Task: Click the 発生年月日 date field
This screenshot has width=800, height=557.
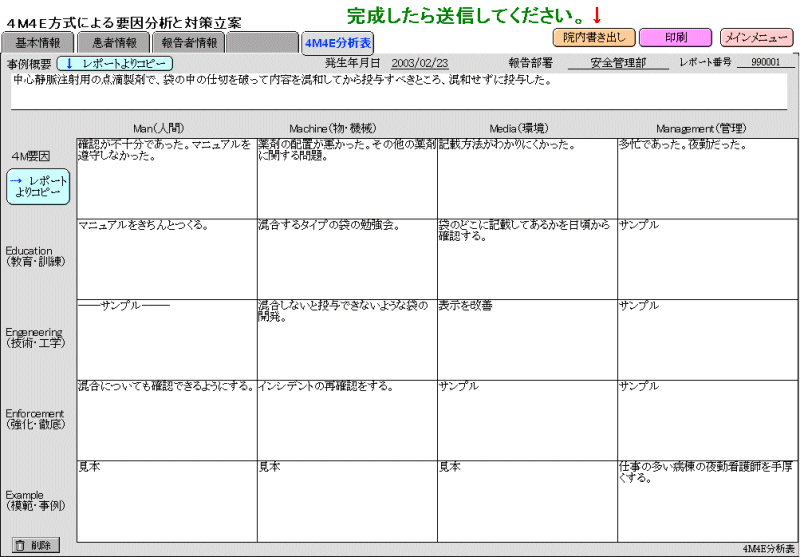Action: click(x=420, y=63)
